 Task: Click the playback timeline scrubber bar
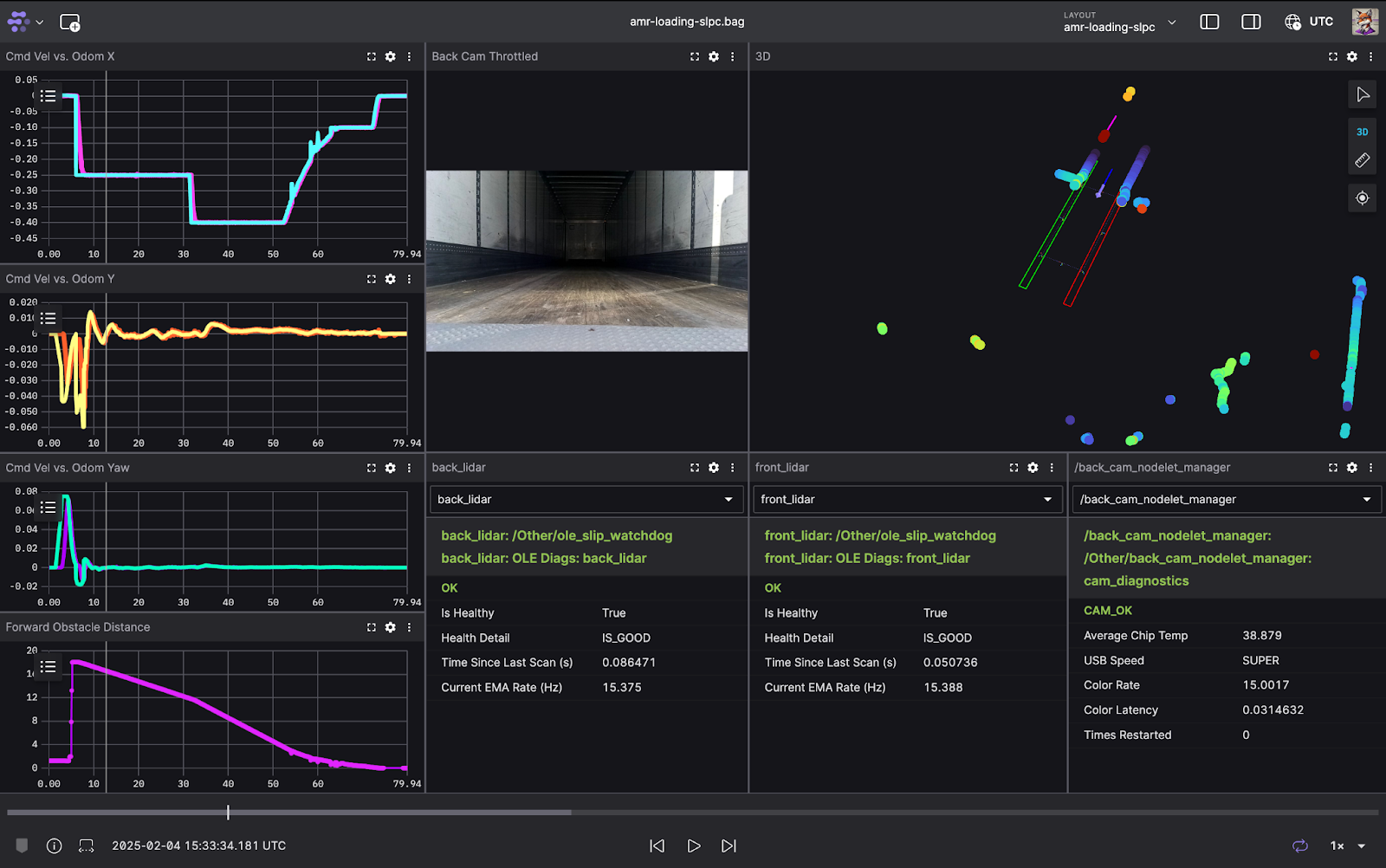tap(693, 813)
